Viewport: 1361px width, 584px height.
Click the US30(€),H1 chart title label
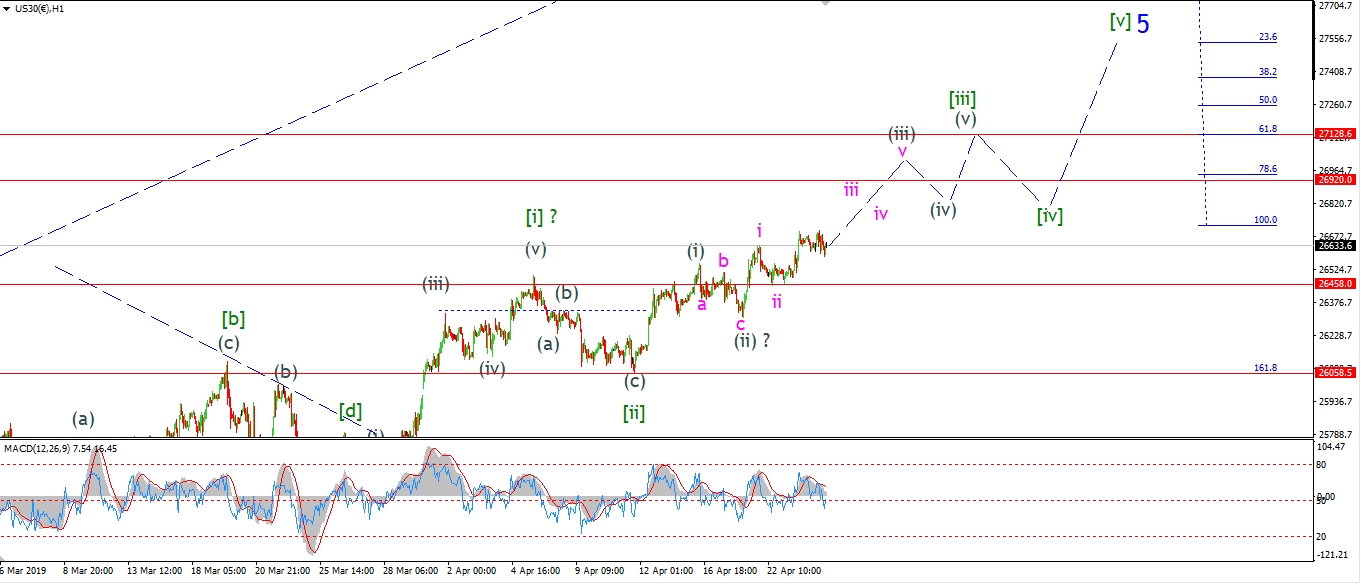[x=46, y=8]
